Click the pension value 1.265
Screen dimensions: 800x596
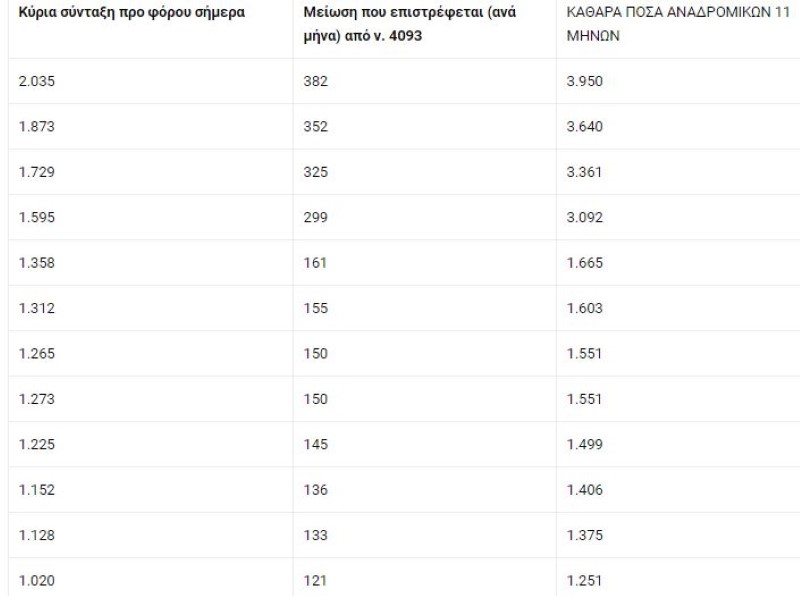point(36,353)
